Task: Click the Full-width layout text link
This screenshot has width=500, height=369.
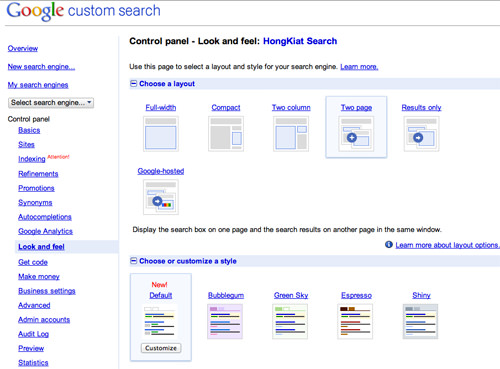Action: click(161, 108)
